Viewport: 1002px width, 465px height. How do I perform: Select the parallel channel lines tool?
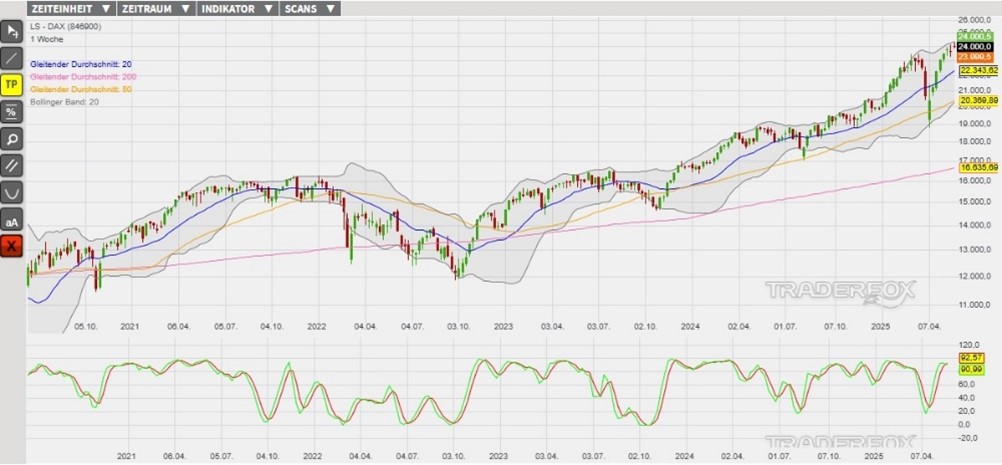pos(11,166)
